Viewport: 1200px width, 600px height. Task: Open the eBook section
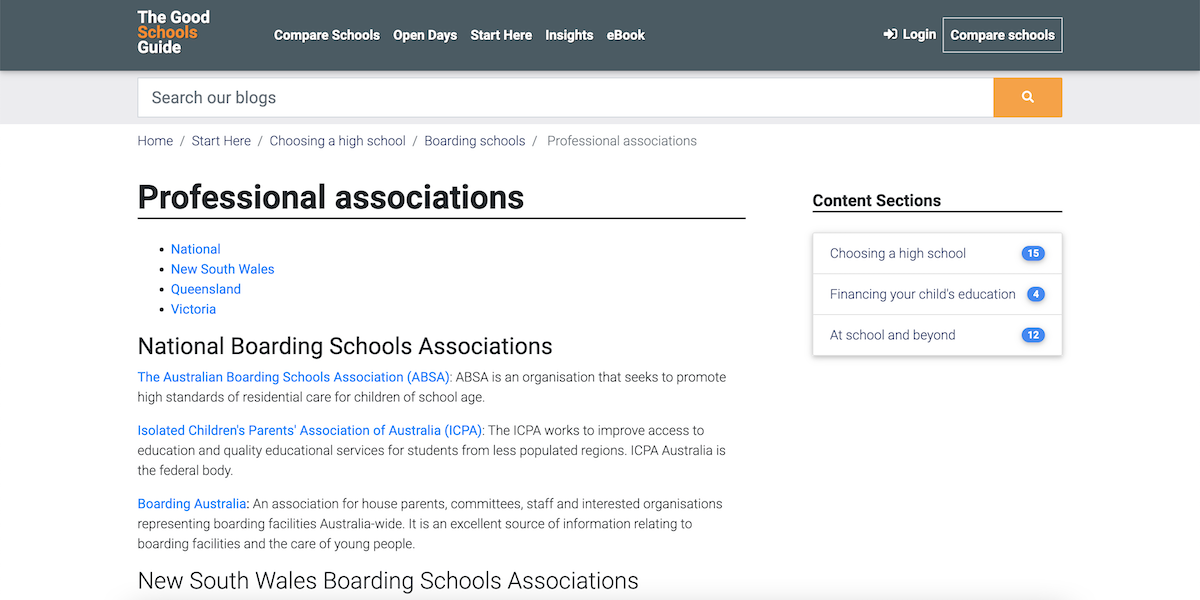626,35
